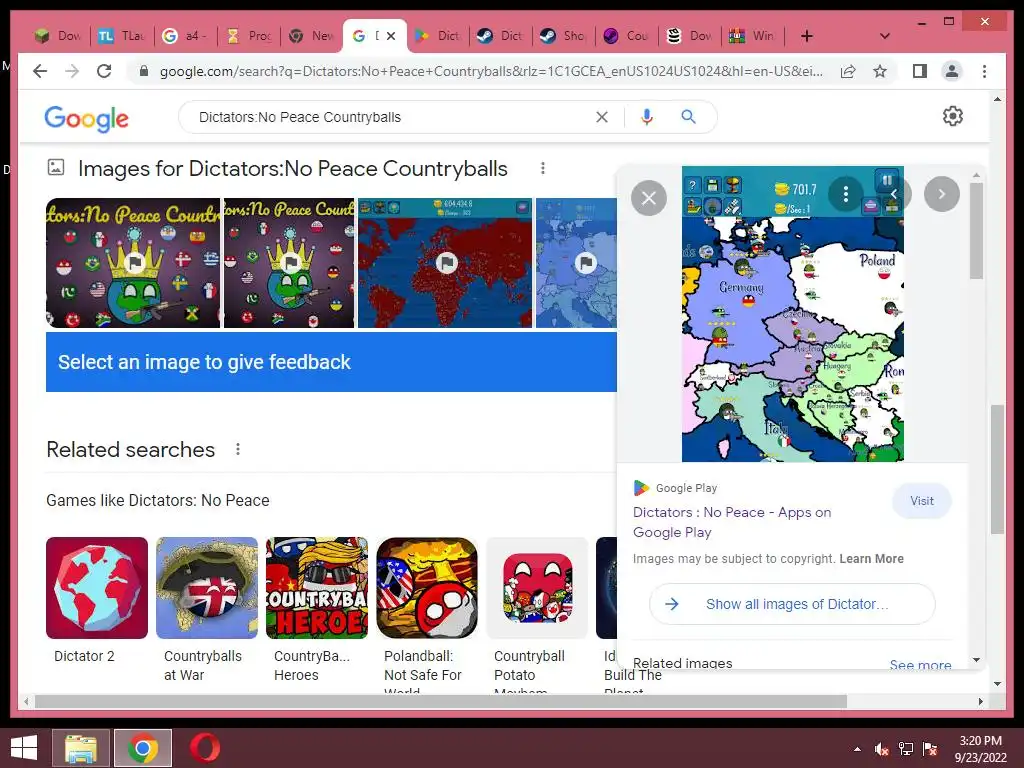Open the taskbar clock and date
The width and height of the screenshot is (1024, 768).
click(x=980, y=749)
